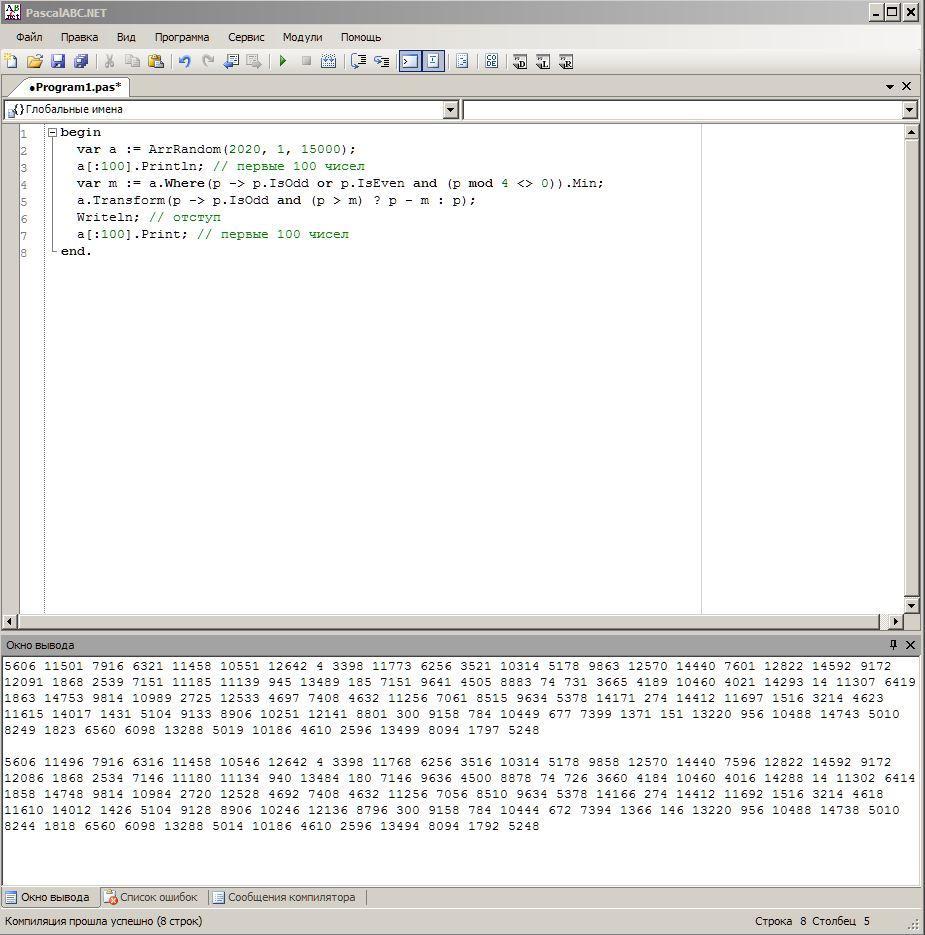Click PascalABC.NET title bar app icon

click(x=12, y=12)
